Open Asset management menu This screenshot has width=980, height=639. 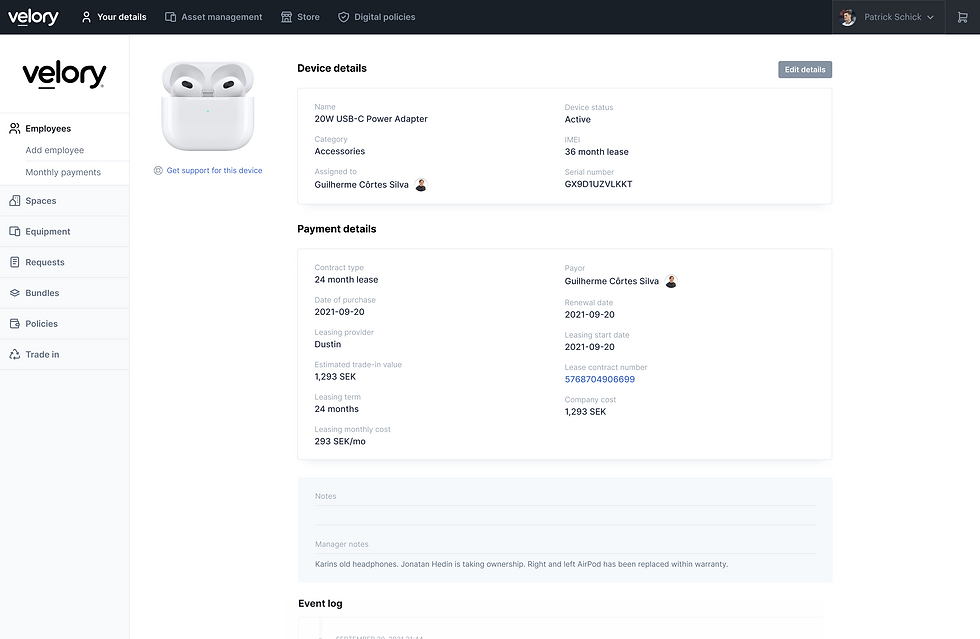[213, 17]
